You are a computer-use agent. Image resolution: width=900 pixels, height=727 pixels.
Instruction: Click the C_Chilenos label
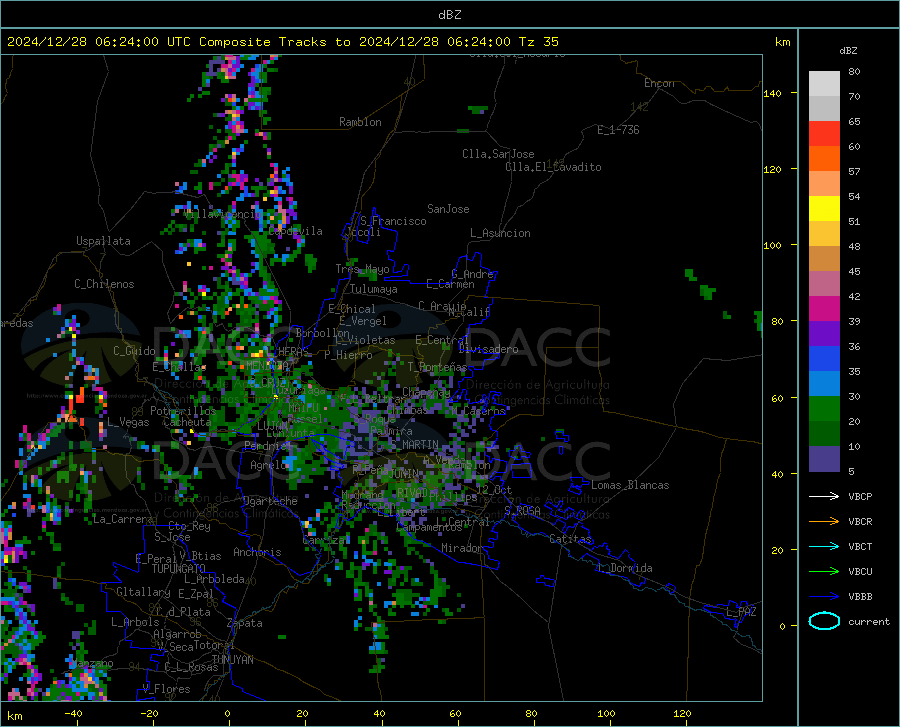tap(104, 284)
